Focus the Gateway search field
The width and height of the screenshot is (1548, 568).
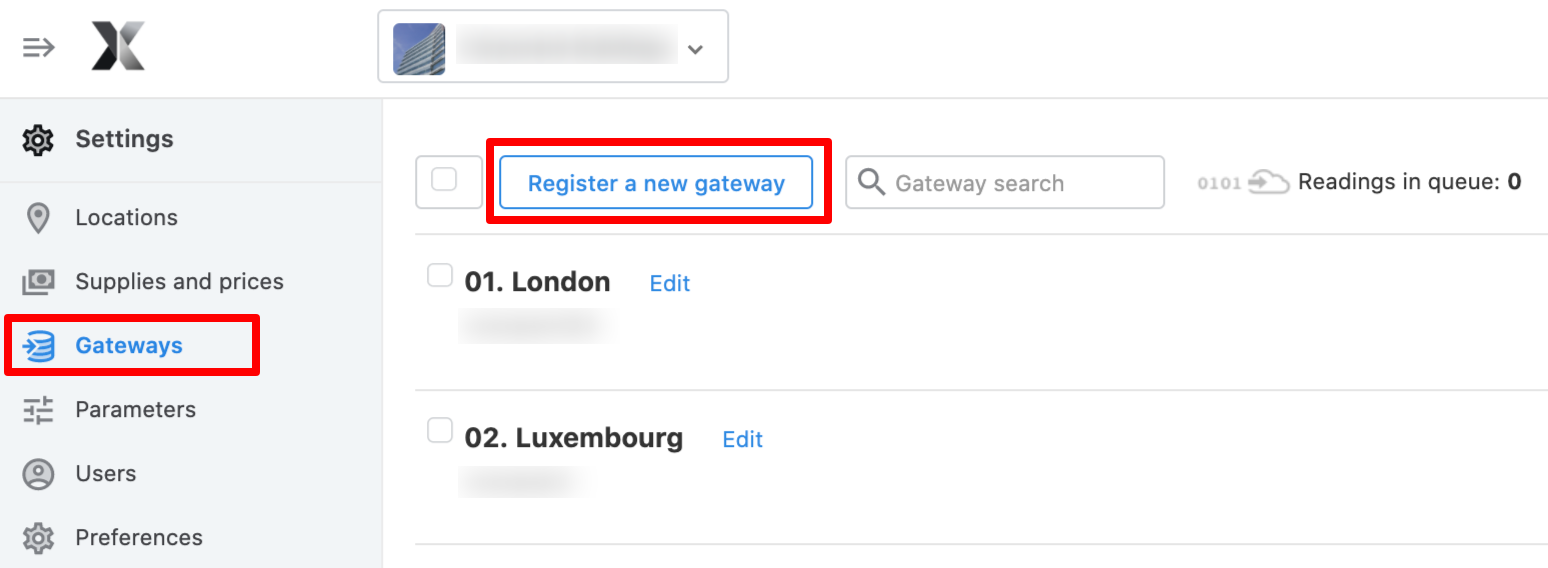[x=1005, y=183]
